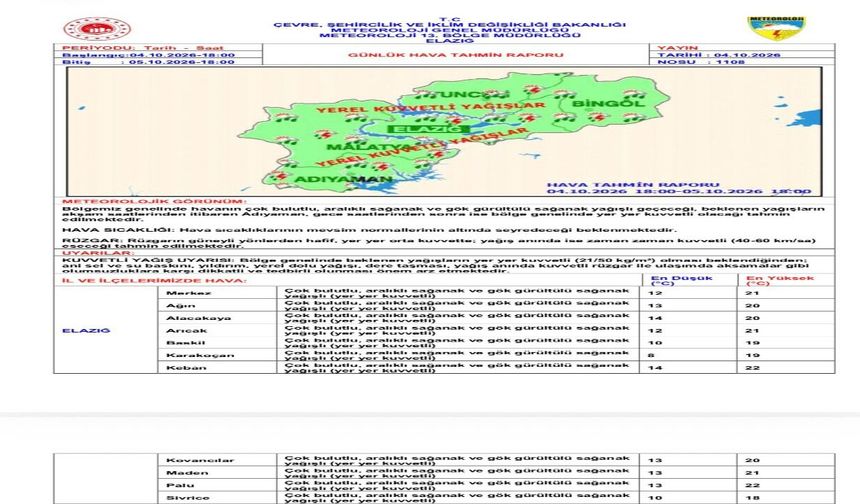Click Baskil lowest temperature value 10
This screenshot has height=504, width=860.
655,343
